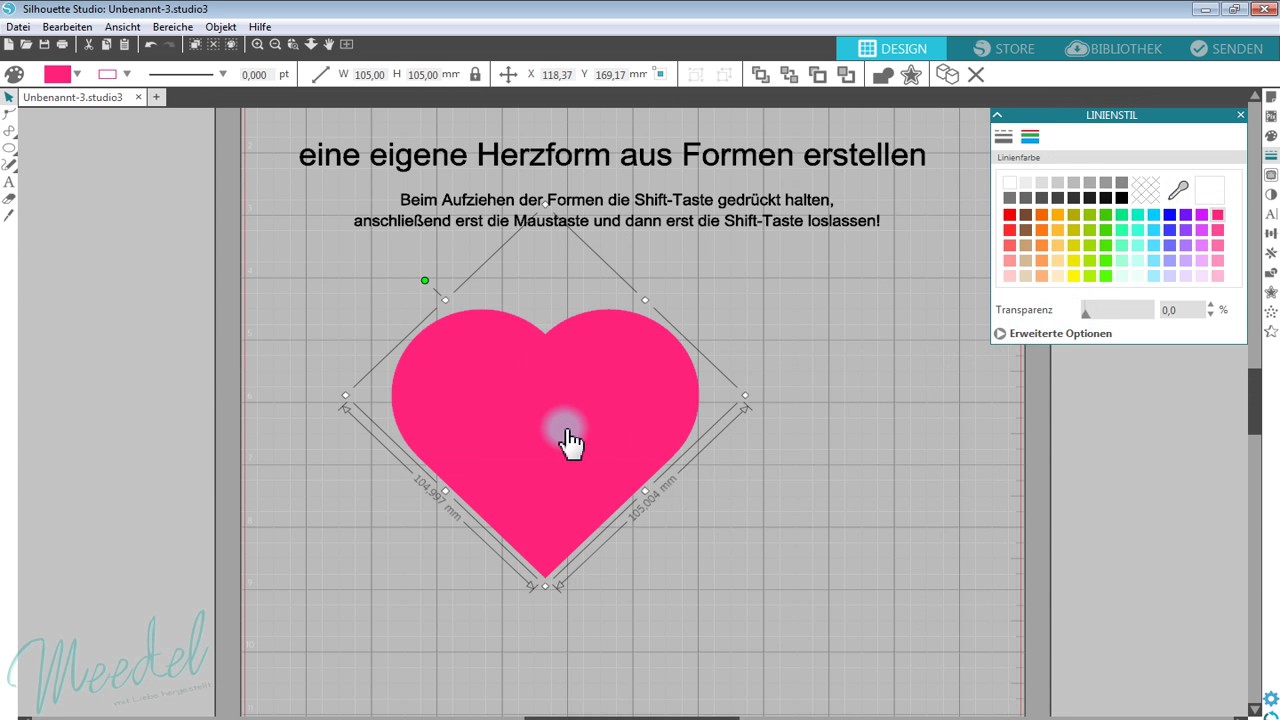Click the Delete X icon in toolbar
Screen dimensions: 1280x720
976,75
